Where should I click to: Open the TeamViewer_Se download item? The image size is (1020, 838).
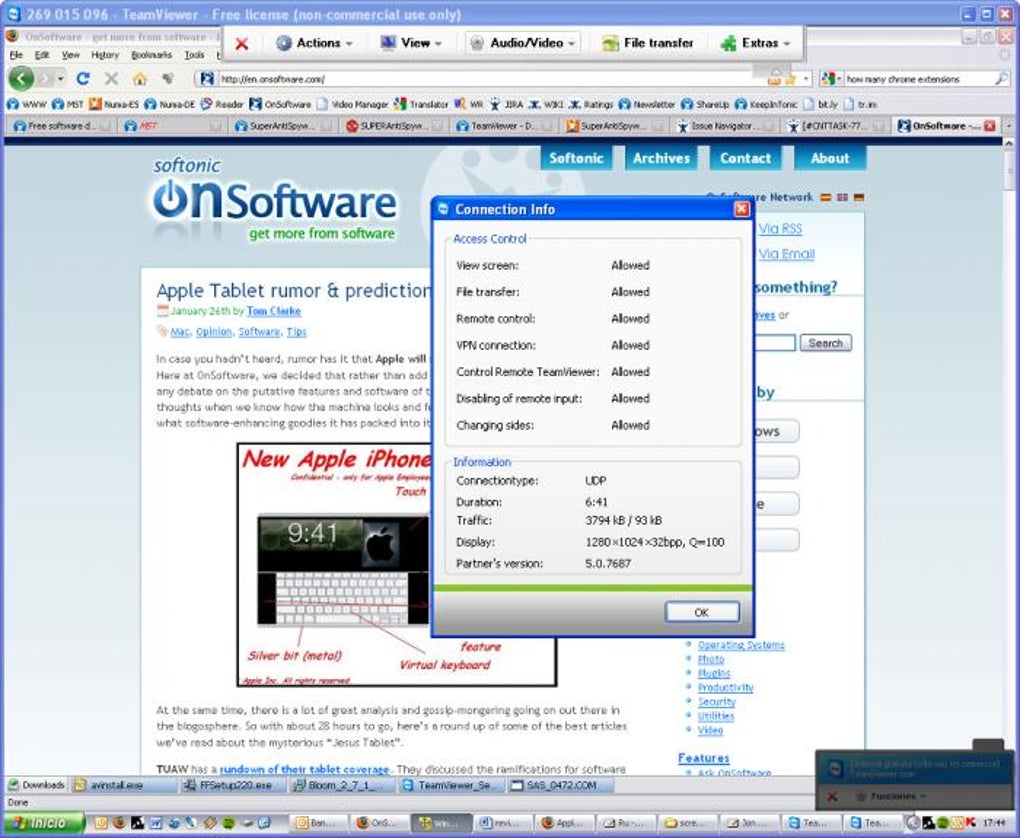point(451,785)
